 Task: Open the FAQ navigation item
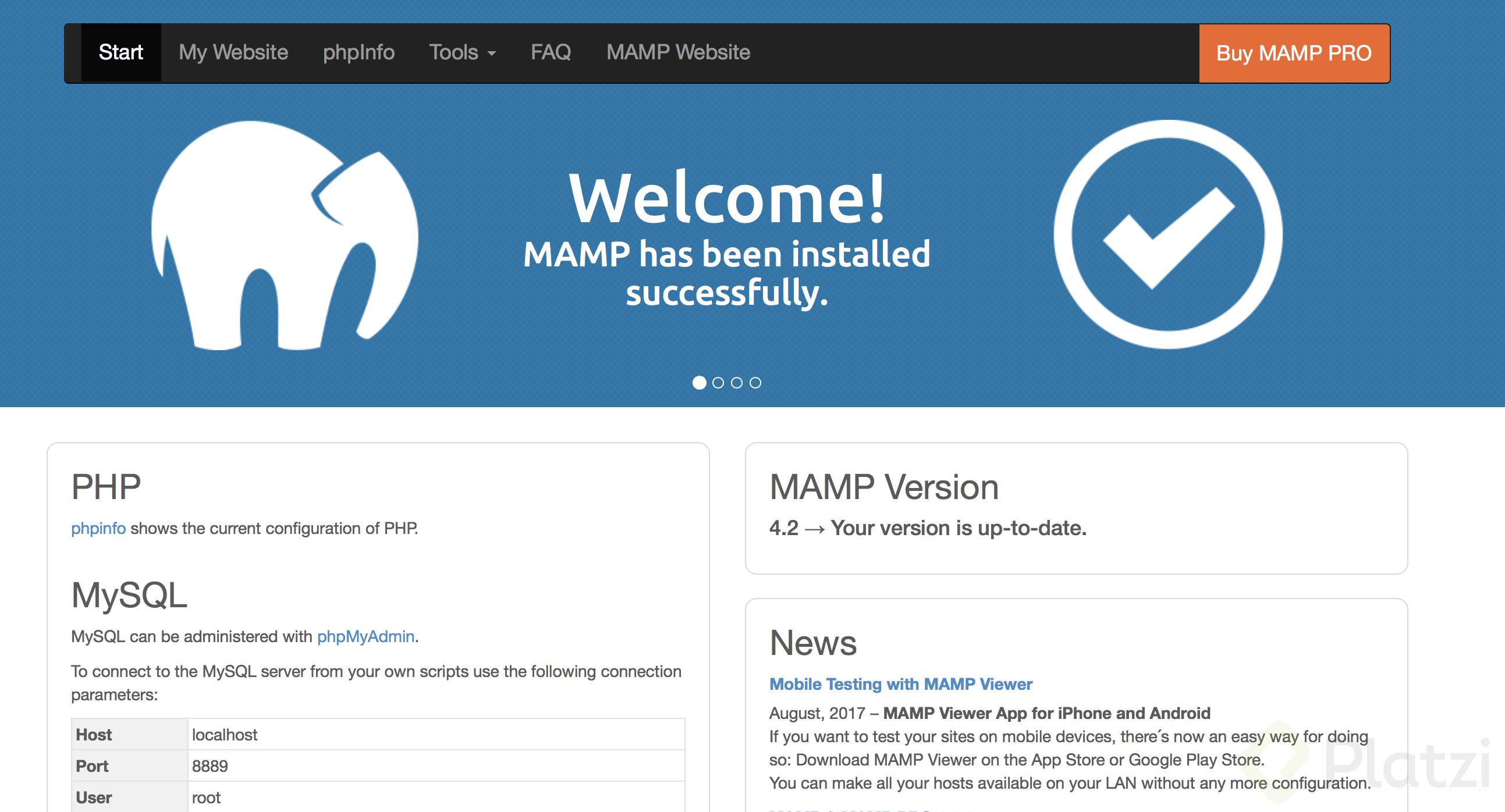(551, 52)
